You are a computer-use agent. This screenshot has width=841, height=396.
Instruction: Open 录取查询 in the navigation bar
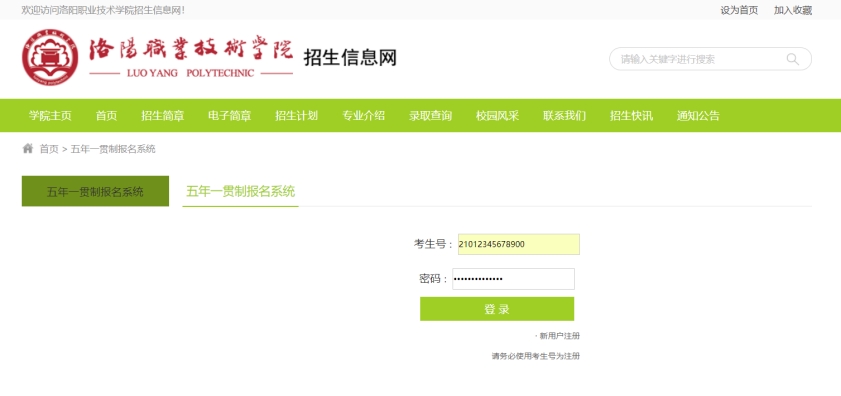click(x=431, y=115)
